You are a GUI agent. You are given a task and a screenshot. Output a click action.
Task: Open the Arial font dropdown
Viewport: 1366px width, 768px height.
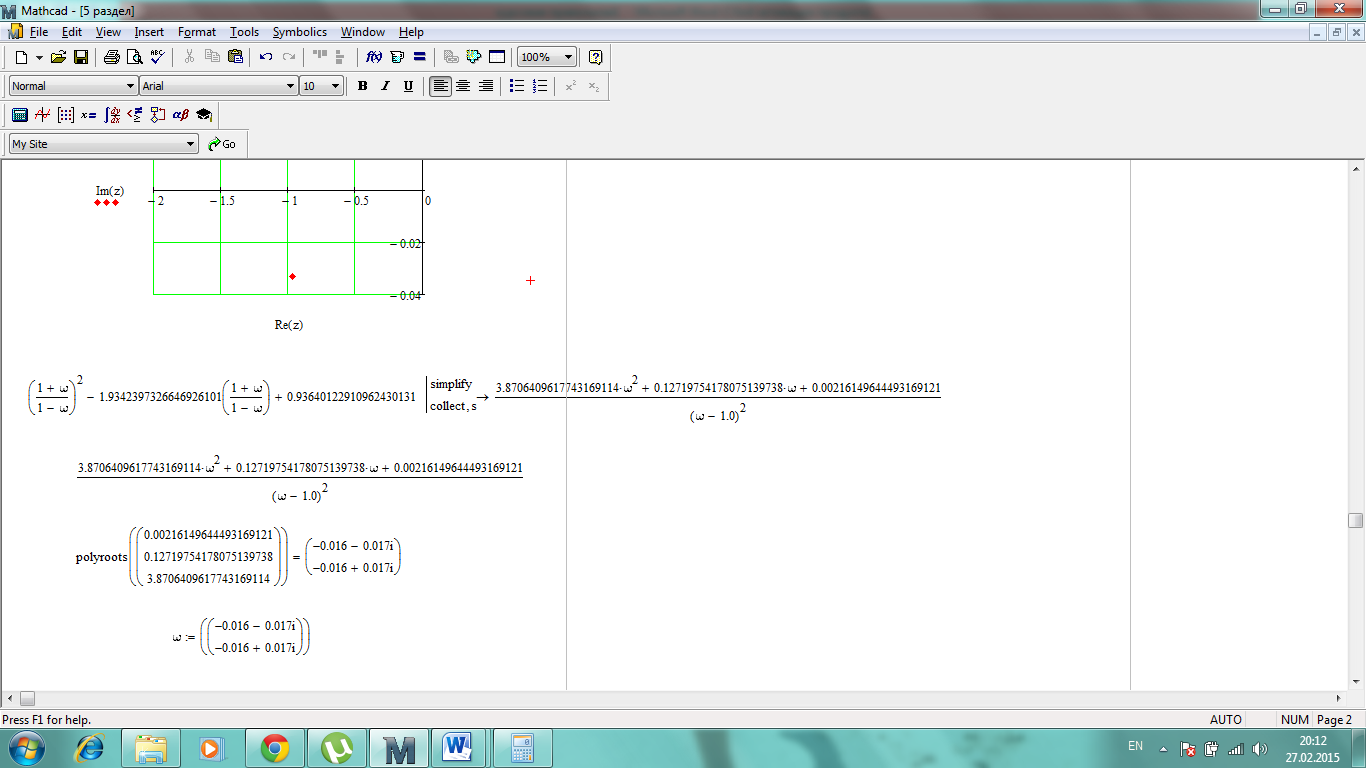click(290, 86)
